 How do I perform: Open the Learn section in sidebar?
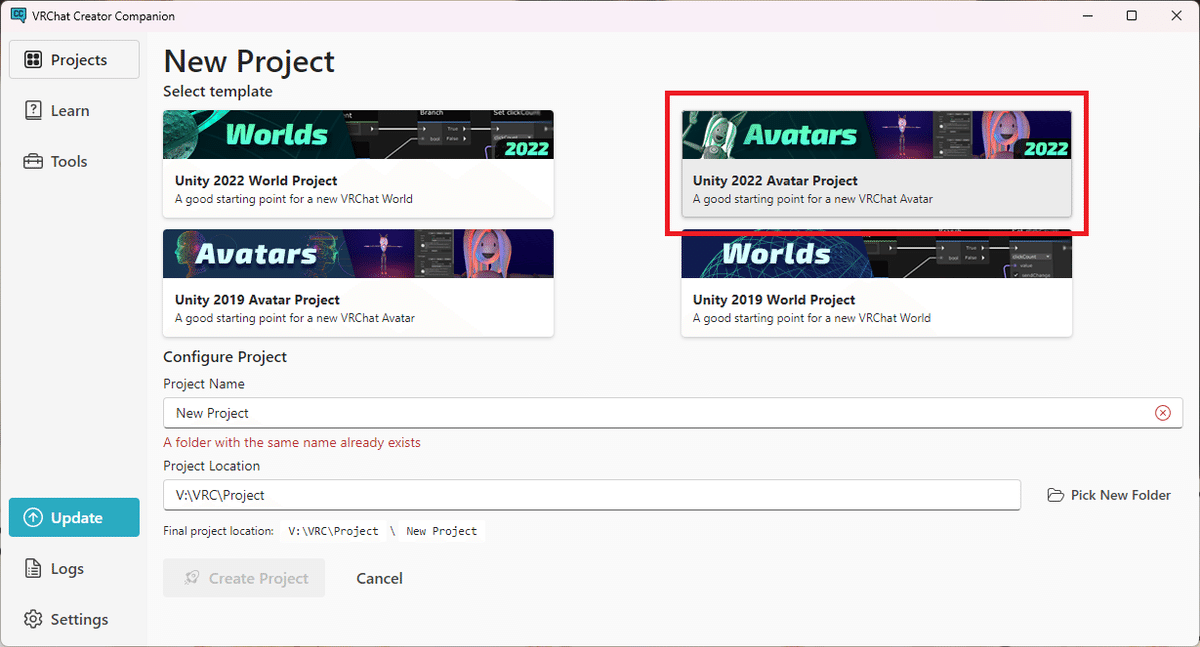74,111
